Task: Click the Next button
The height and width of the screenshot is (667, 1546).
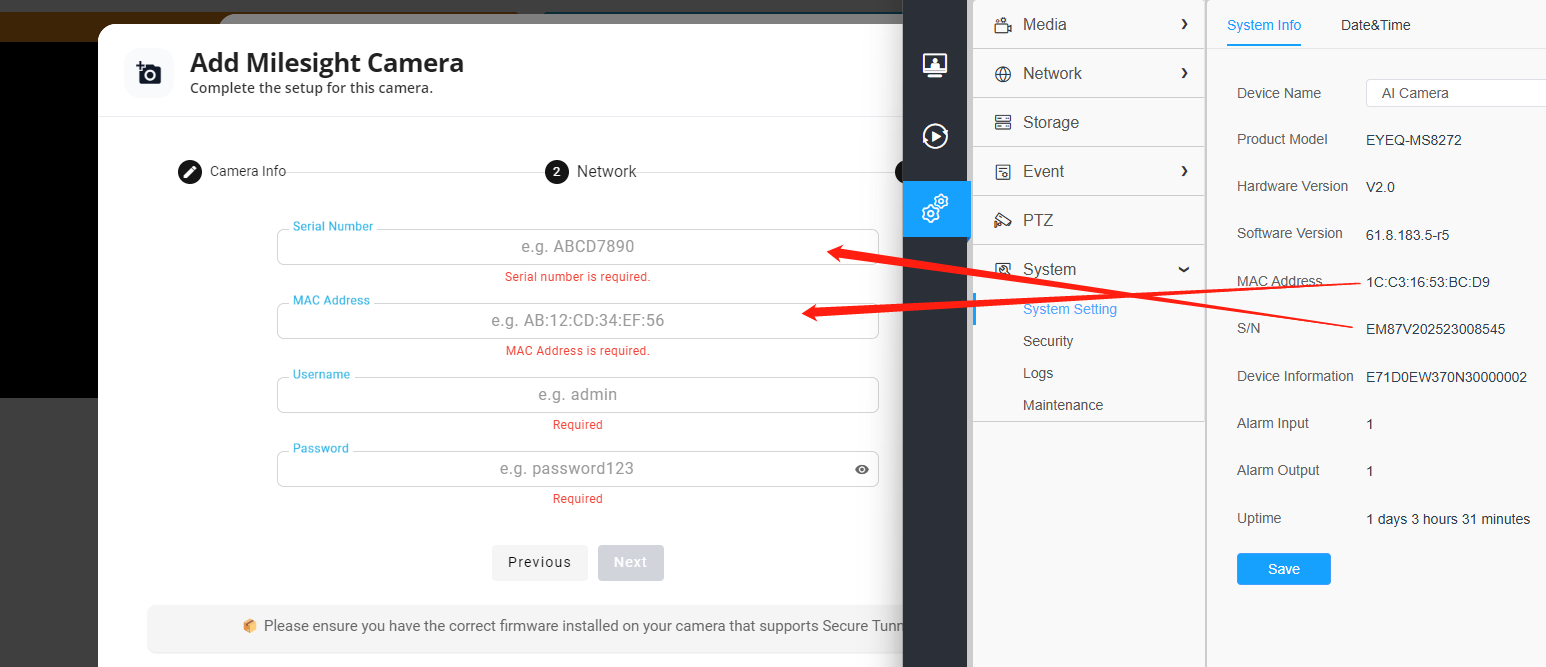Action: (631, 563)
